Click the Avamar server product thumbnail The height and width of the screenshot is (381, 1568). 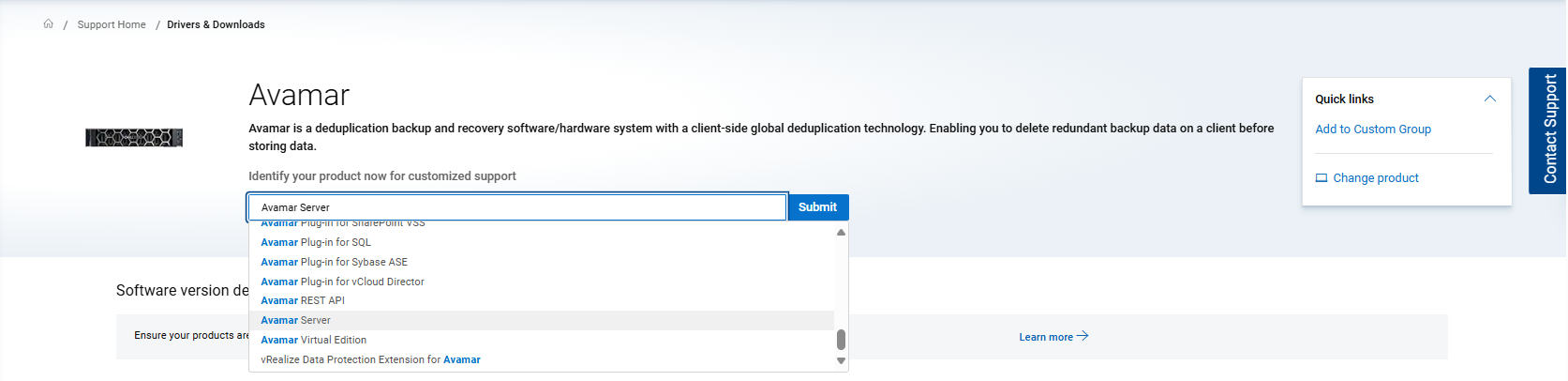tap(134, 138)
